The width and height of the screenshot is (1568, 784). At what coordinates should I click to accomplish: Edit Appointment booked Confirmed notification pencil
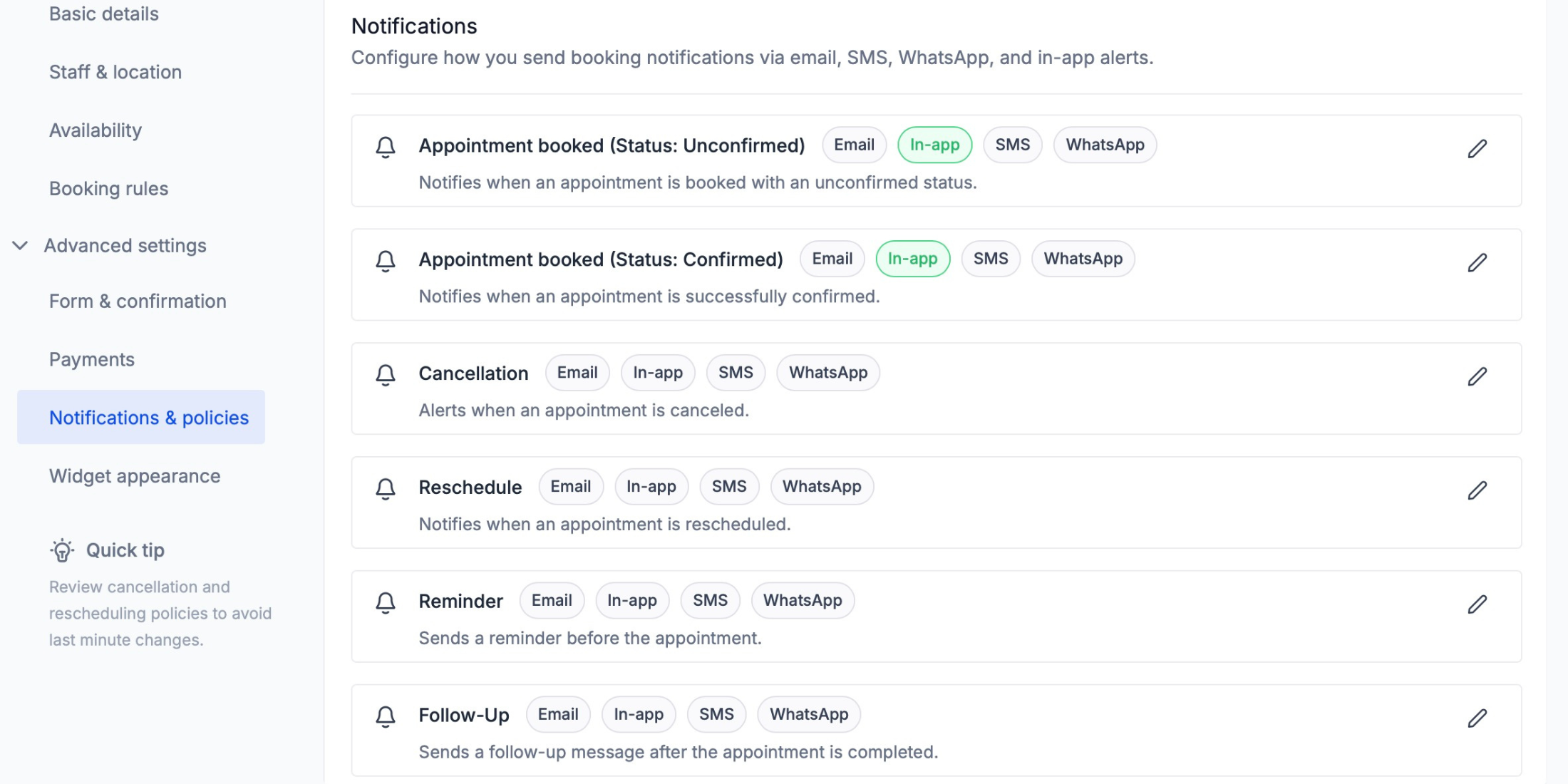(1477, 262)
